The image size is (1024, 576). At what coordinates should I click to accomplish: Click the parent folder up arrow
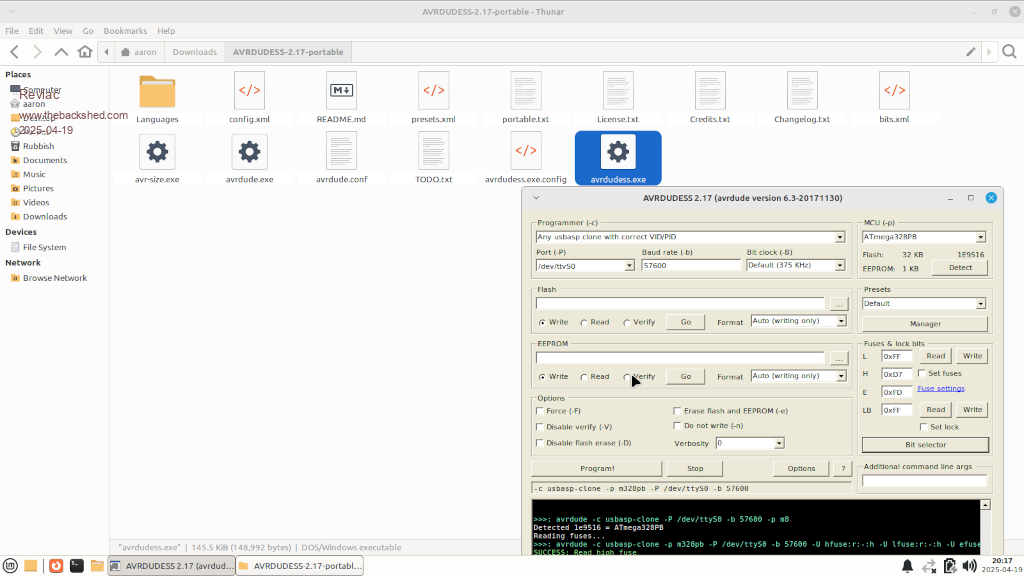(x=61, y=51)
